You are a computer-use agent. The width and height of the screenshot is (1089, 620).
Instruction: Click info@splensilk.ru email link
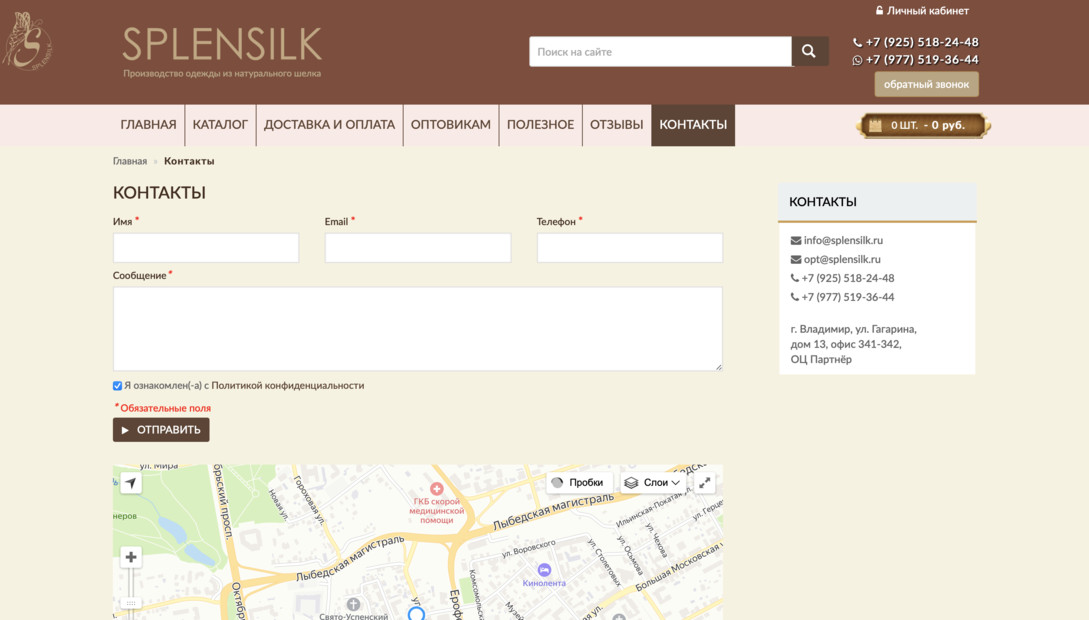click(x=843, y=240)
